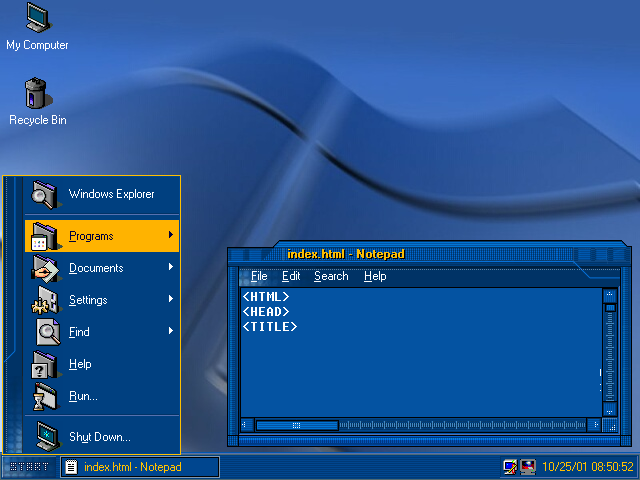Choose the Shut Down... label
Image resolution: width=640 pixels, height=480 pixels.
pyautogui.click(x=100, y=437)
